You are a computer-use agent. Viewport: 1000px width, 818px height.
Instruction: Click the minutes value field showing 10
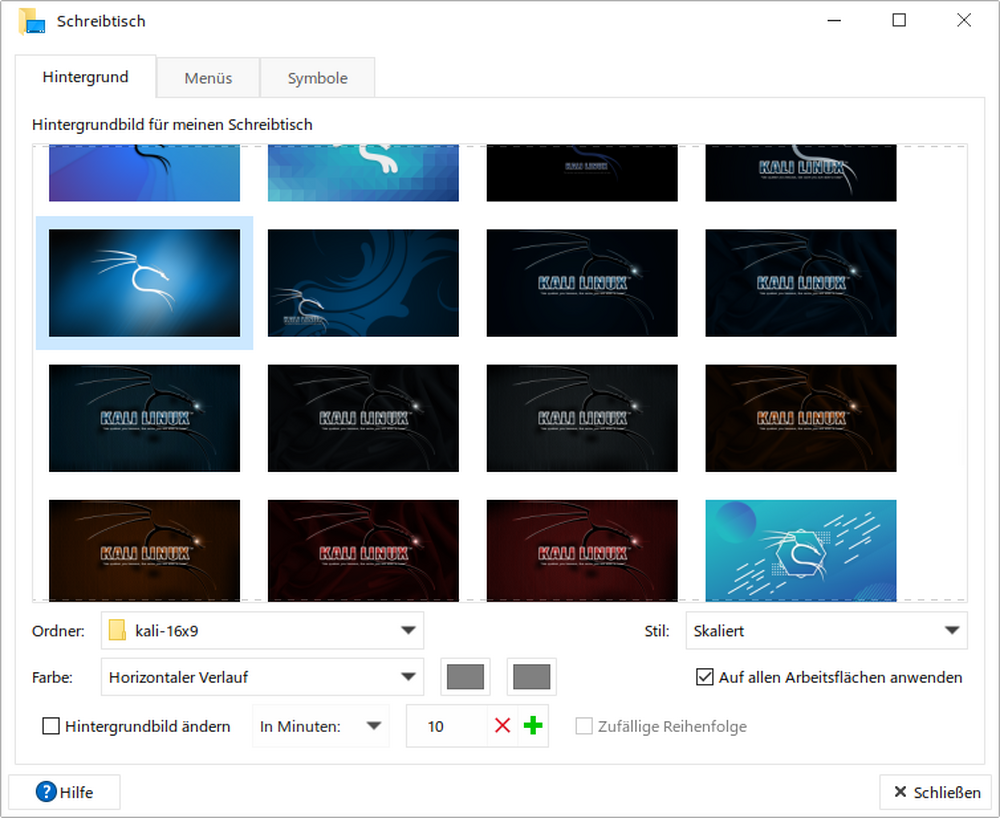(x=446, y=726)
